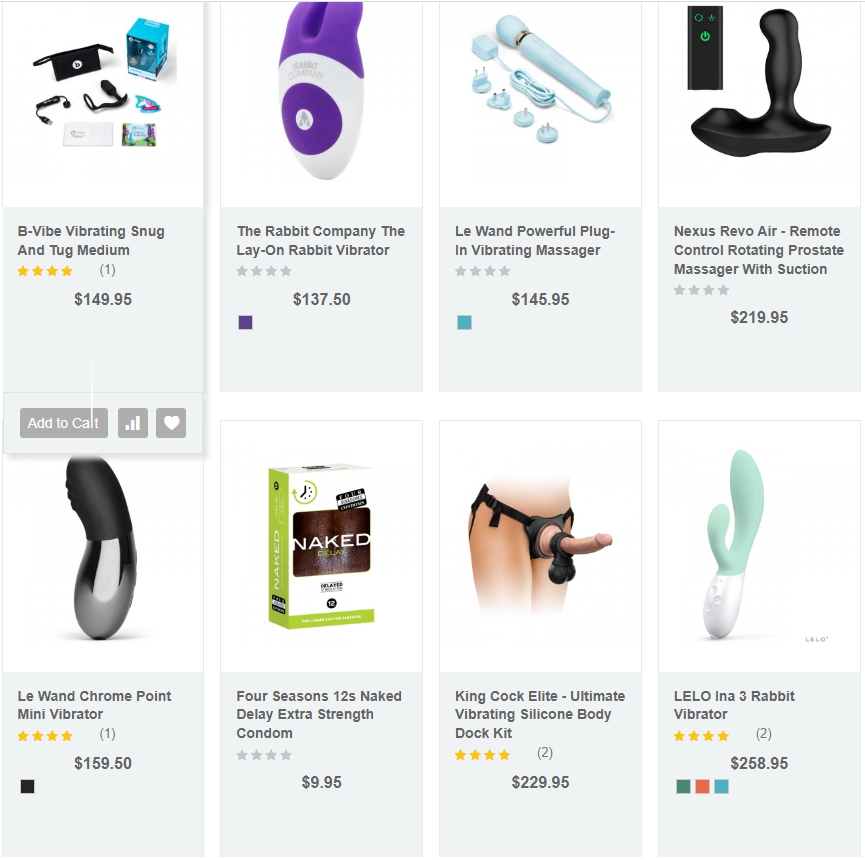Click the Nexus Revo Air product image

[x=759, y=80]
